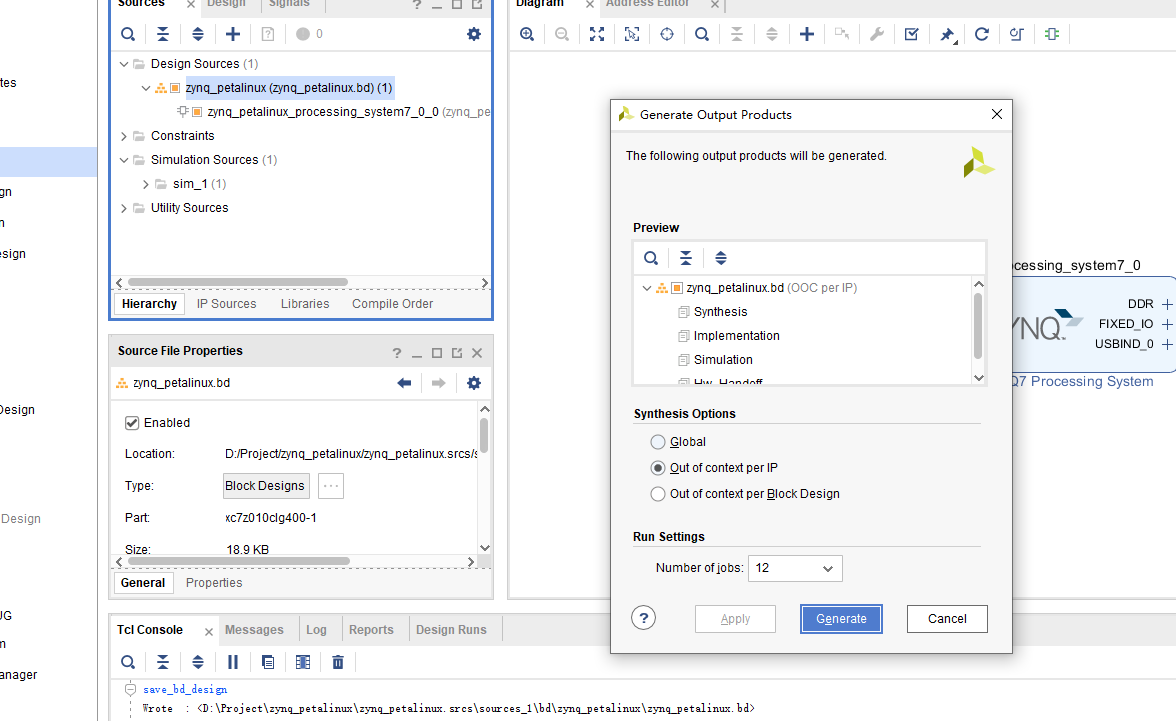Regenerate layout with refresh icon in Diagram
The width and height of the screenshot is (1176, 721).
click(982, 34)
